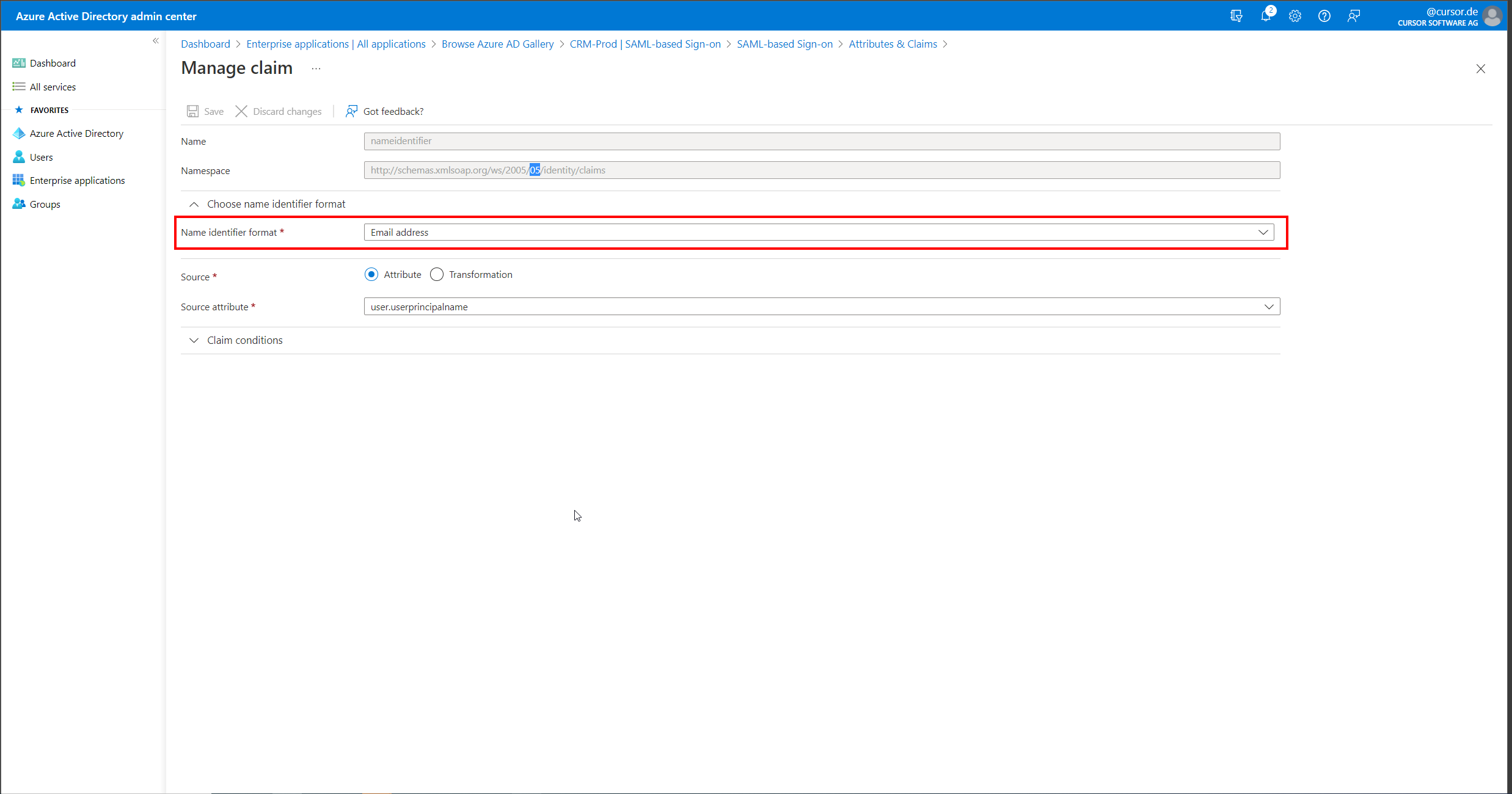Save the claim changes
The height and width of the screenshot is (794, 1512).
(x=205, y=111)
